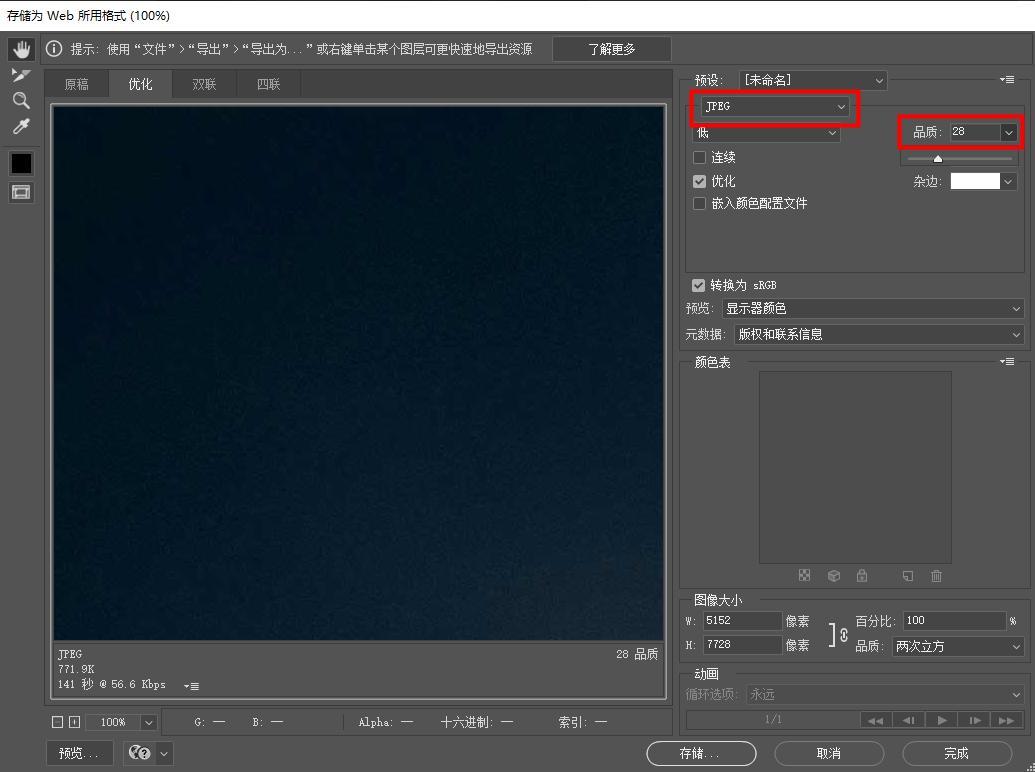Open the 两次立方 resampling quality dropdown

[x=957, y=646]
